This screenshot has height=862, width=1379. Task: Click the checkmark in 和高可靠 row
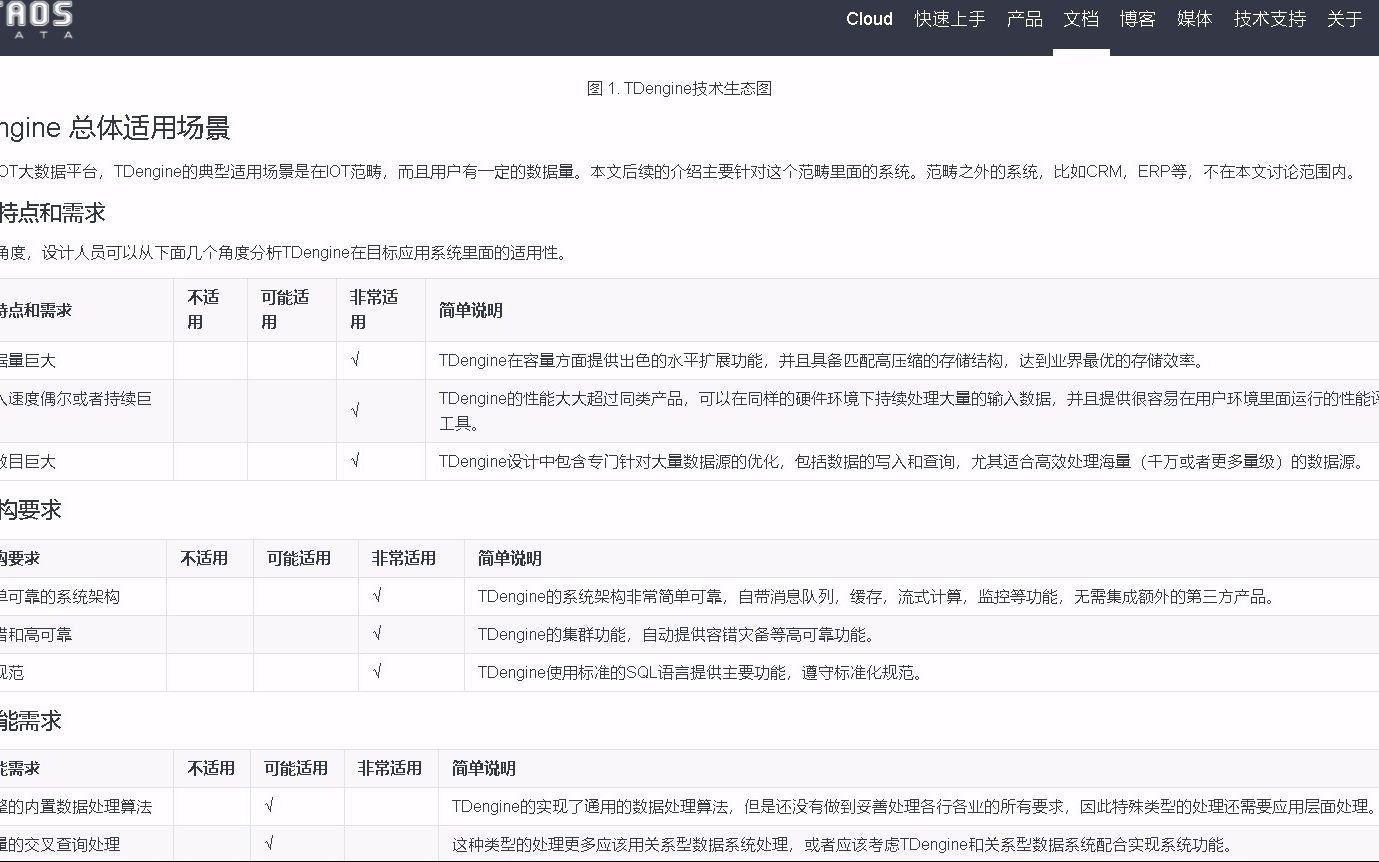point(377,634)
